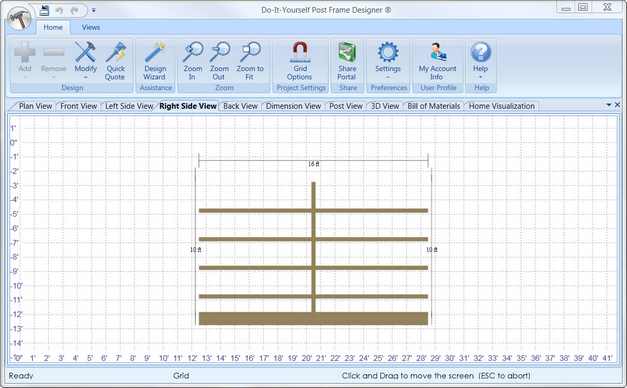This screenshot has width=627, height=388.
Task: Launch the Quick Quote tool
Action: 115,60
